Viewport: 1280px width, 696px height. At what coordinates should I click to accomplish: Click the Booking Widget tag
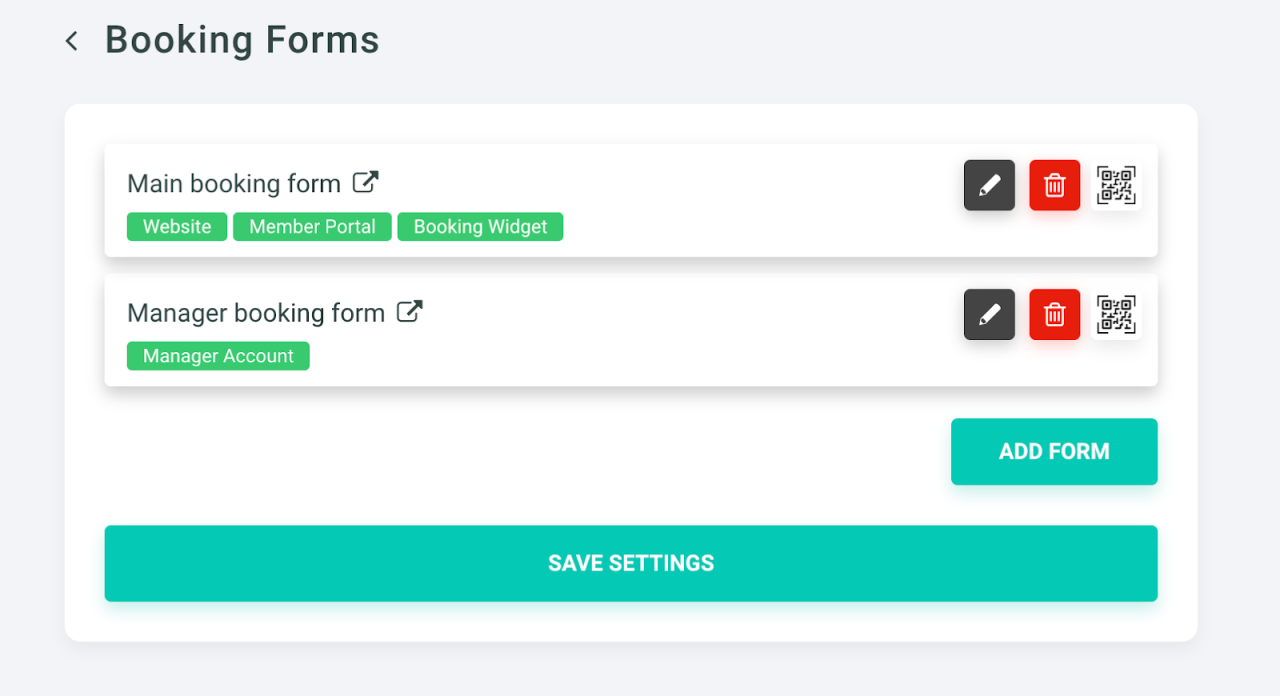pyautogui.click(x=480, y=227)
